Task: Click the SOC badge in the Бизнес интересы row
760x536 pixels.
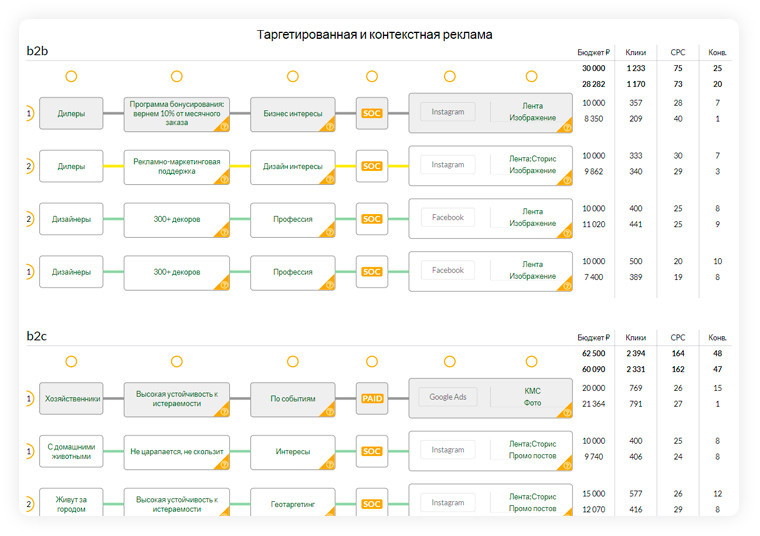Action: [372, 113]
